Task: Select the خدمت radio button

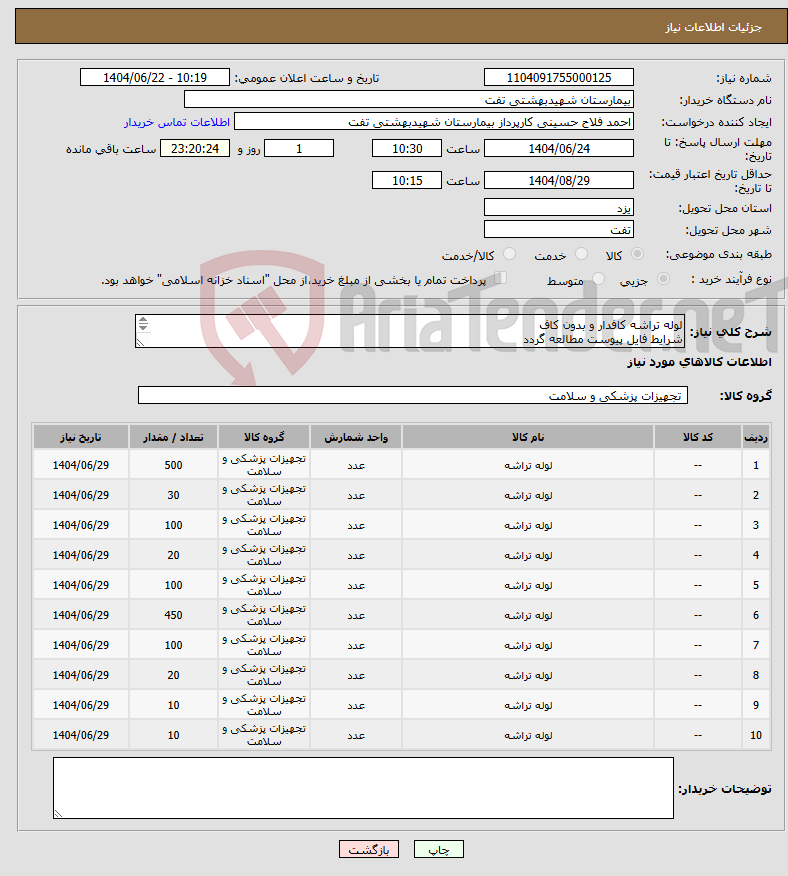Action: coord(581,254)
